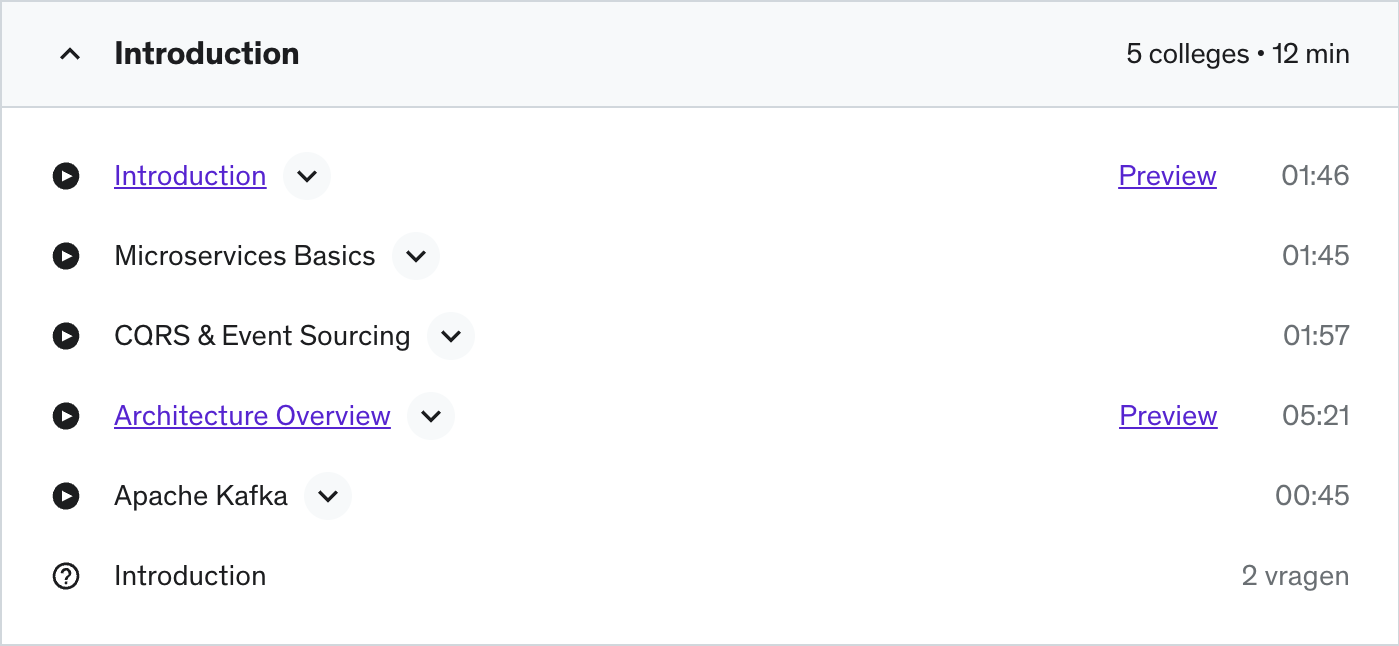Viewport: 1399px width, 646px height.
Task: Click the Apache Kafka lecture title
Action: pyautogui.click(x=201, y=496)
